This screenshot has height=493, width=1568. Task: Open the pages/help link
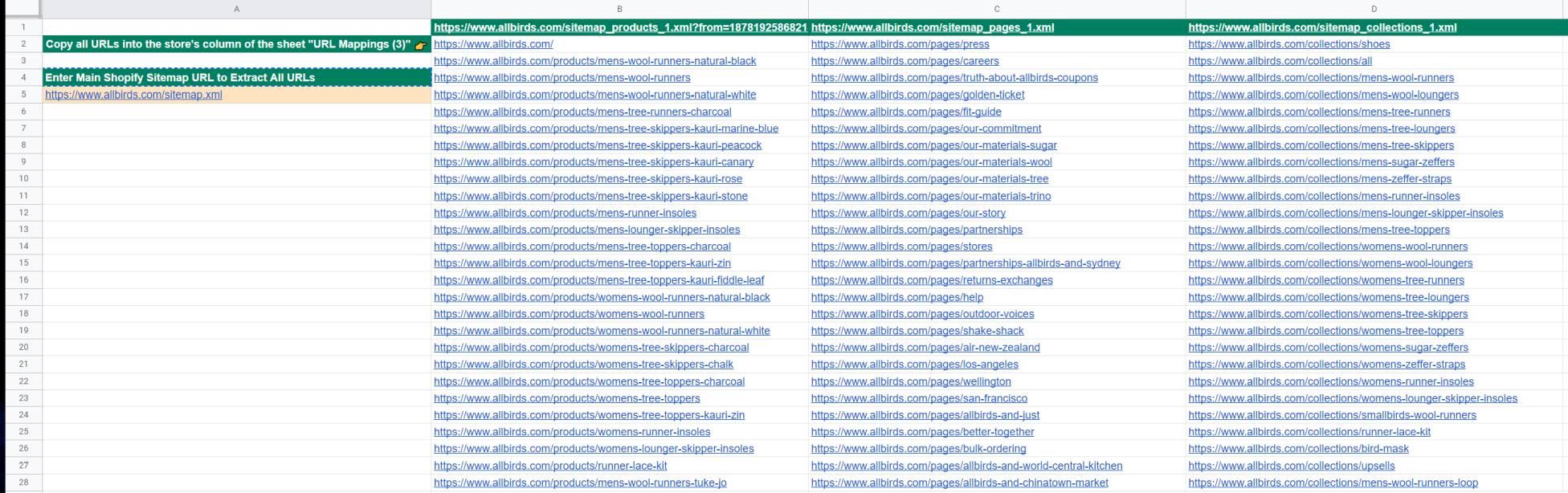897,297
